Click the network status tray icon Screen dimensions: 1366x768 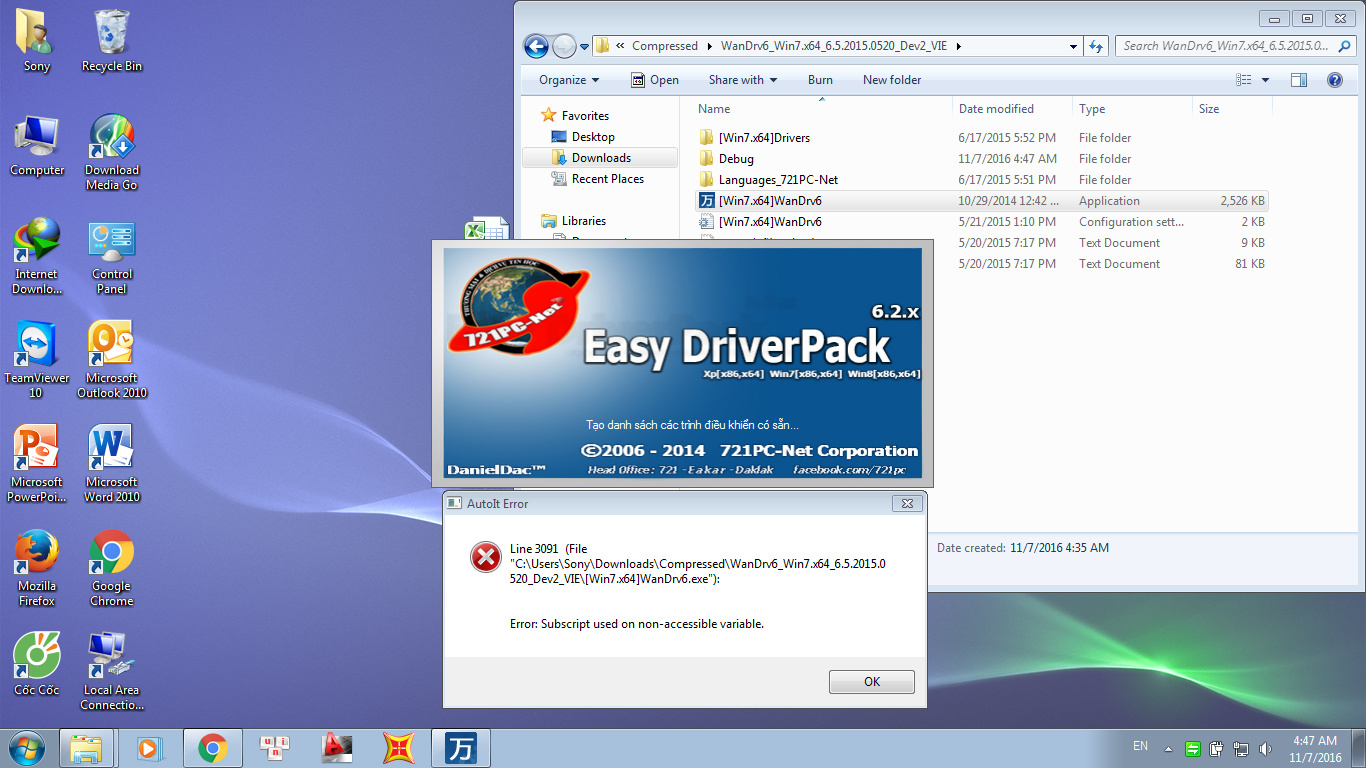[x=1241, y=748]
